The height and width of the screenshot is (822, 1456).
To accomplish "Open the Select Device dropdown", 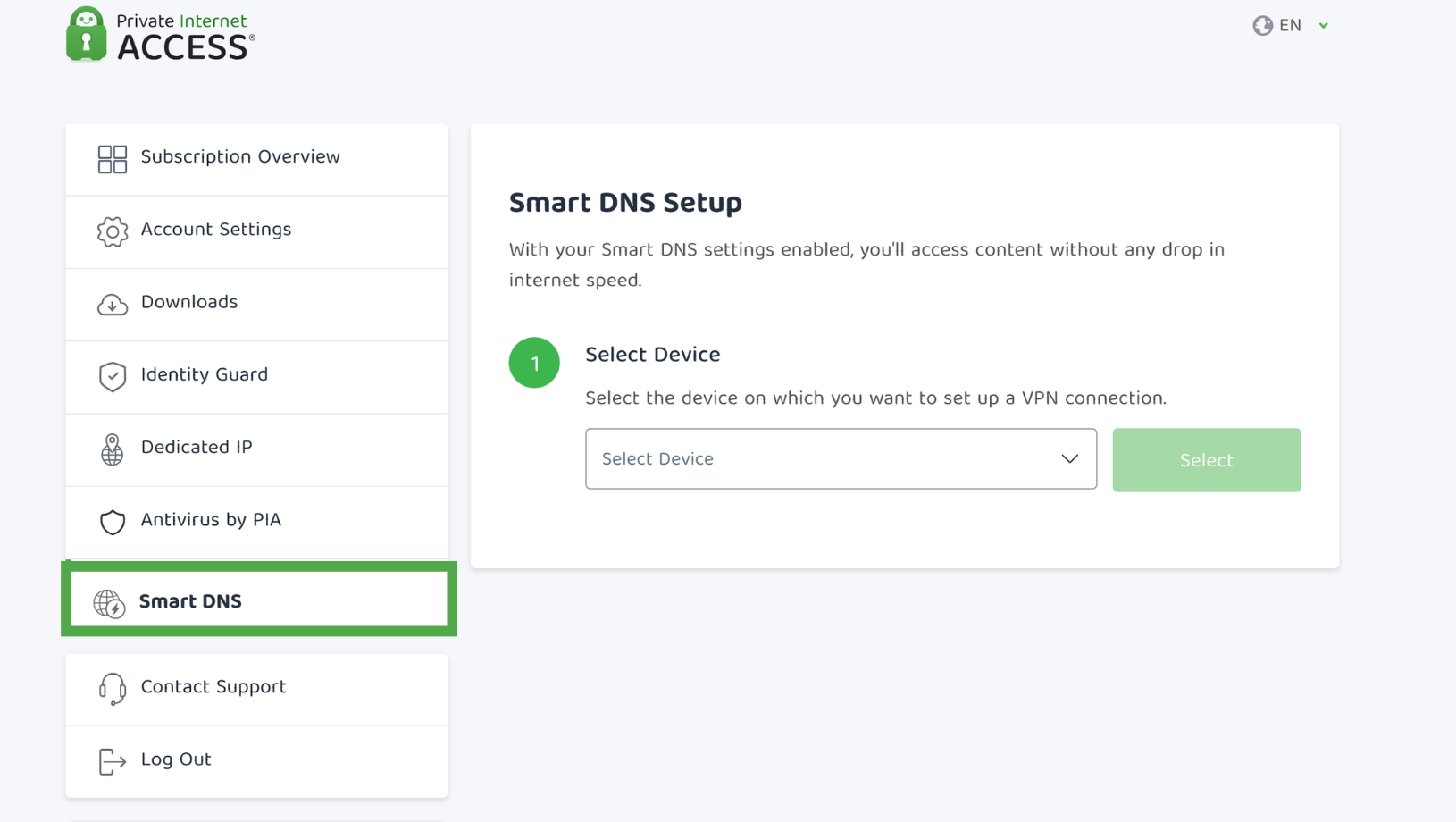I will [x=841, y=458].
